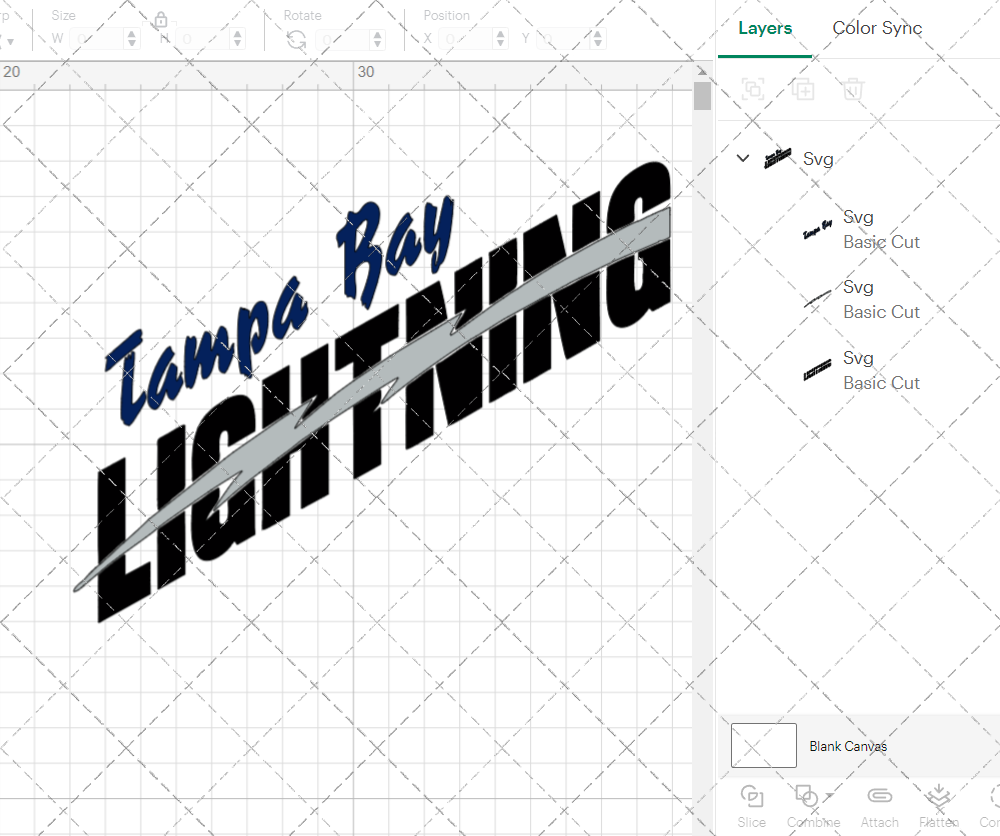1000x836 pixels.
Task: Select the lightning bolt layer thumbnail
Action: pyautogui.click(x=817, y=299)
